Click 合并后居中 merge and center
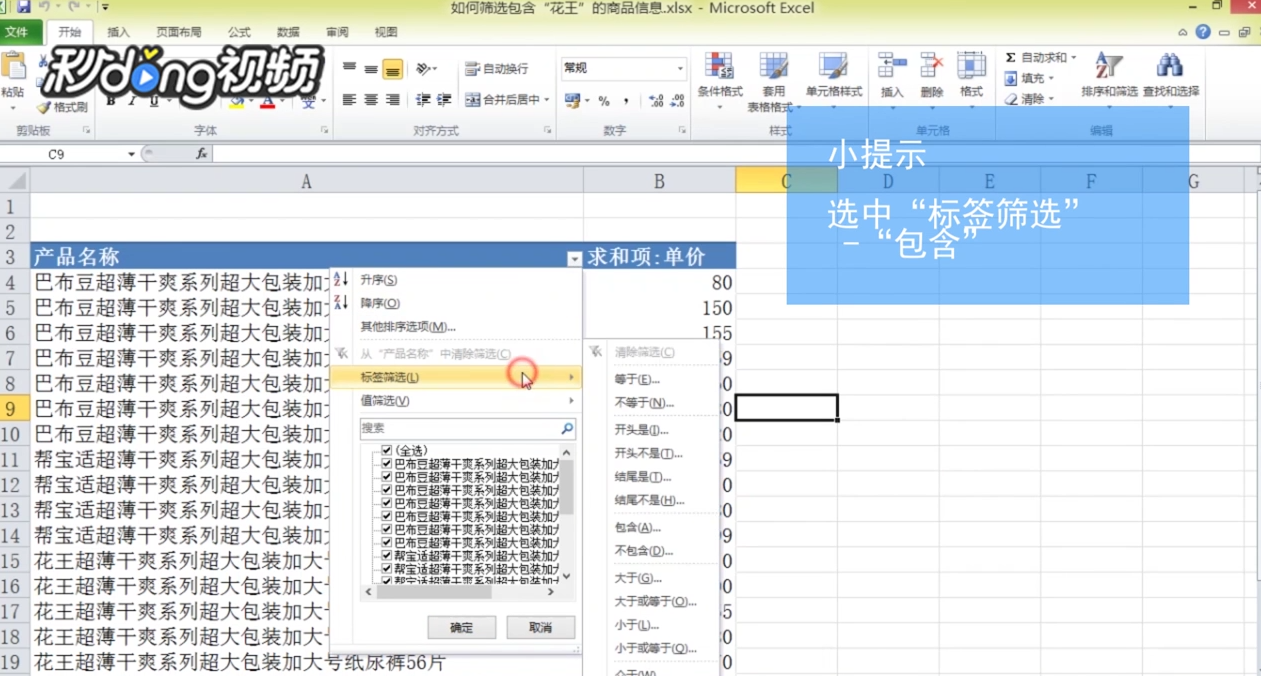Image resolution: width=1261 pixels, height=676 pixels. point(502,100)
